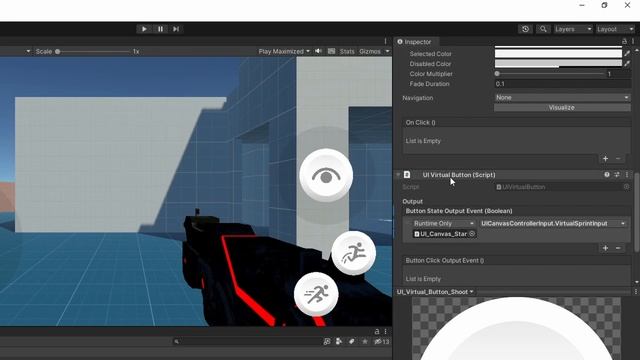Open the preview panel's three-dot menu
Image resolution: width=640 pixels, height=360 pixels.
pos(636,292)
